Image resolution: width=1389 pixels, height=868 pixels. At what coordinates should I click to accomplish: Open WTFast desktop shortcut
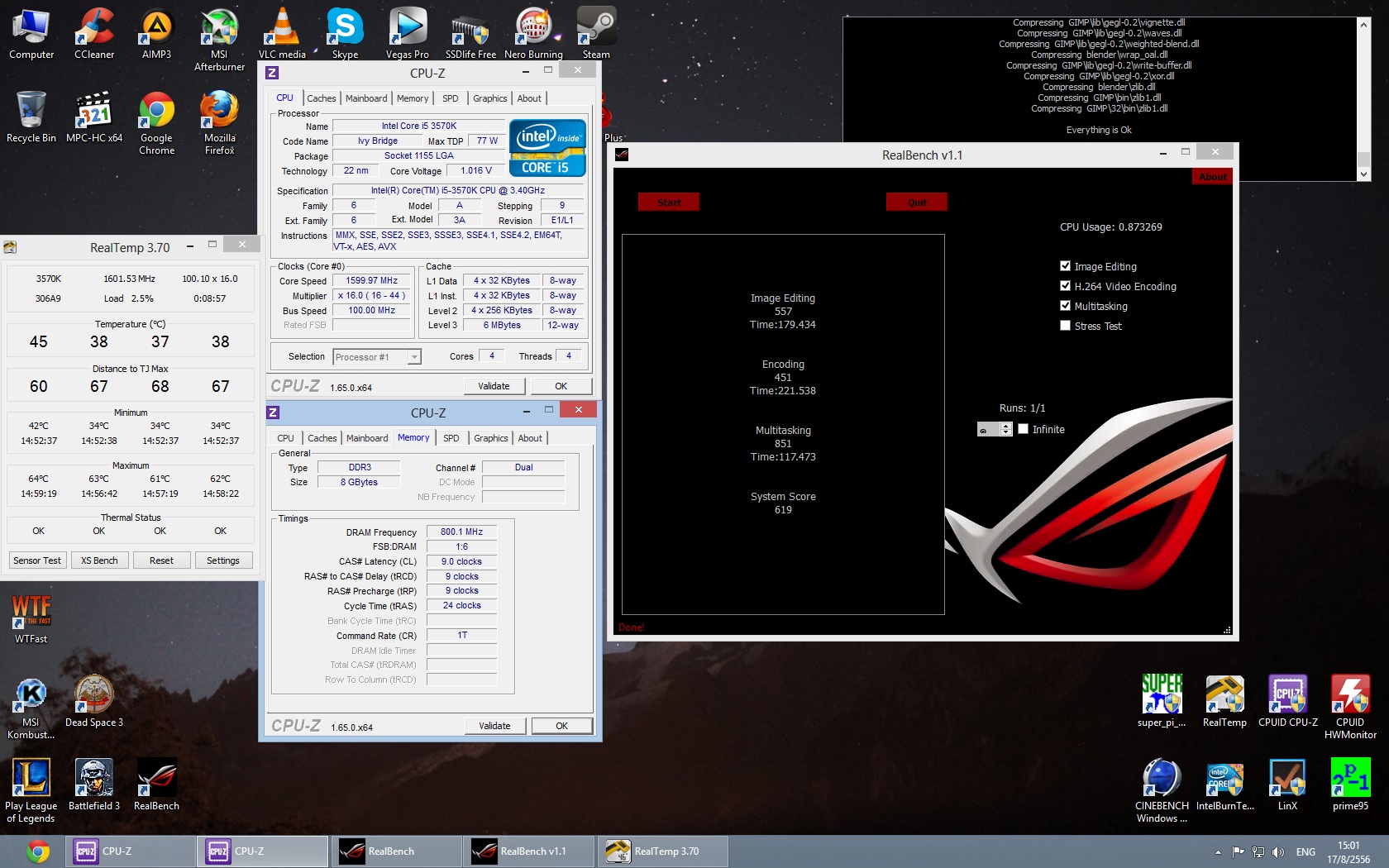pos(31,619)
